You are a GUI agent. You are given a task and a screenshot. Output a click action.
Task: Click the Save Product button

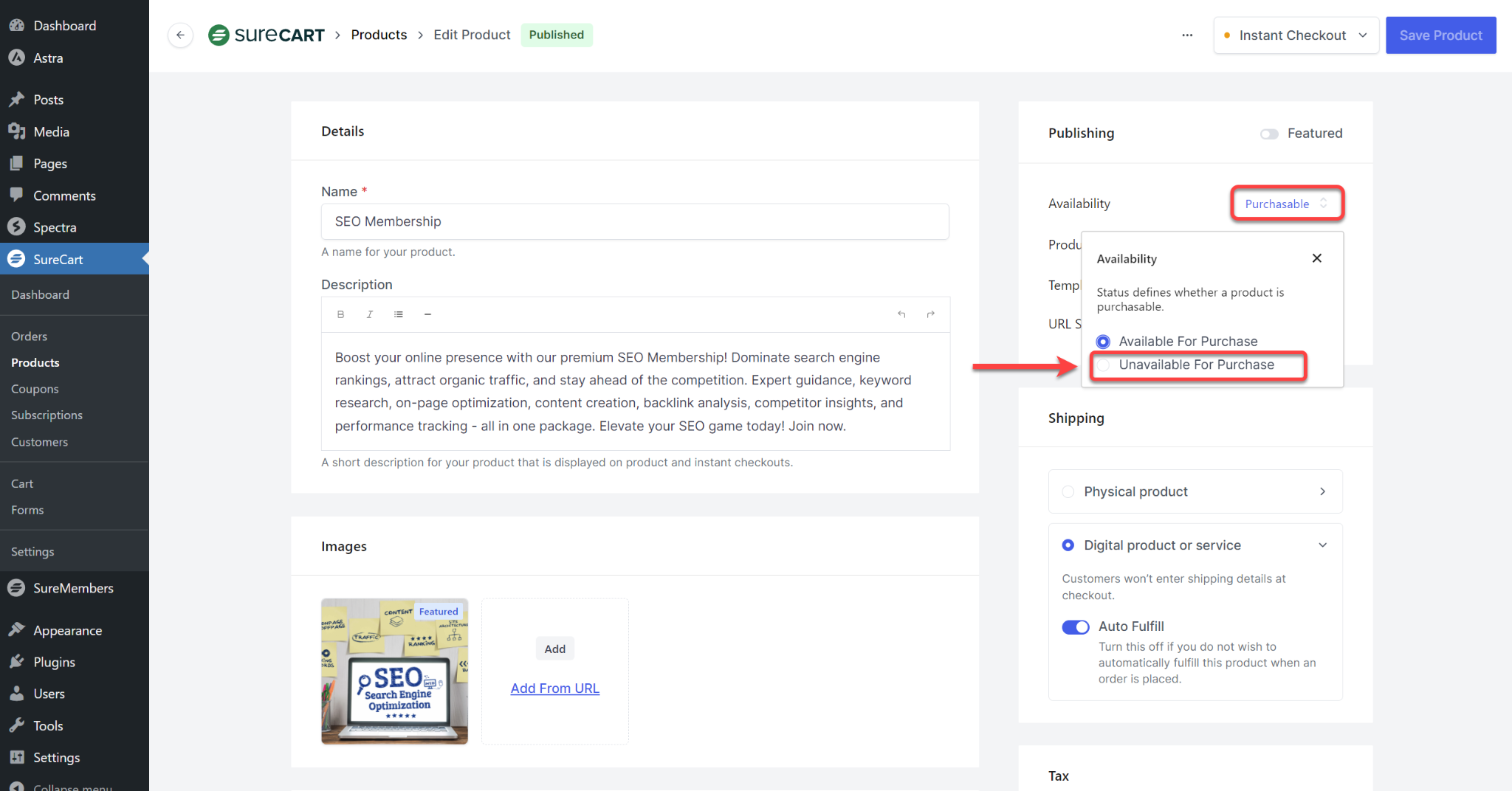click(x=1440, y=35)
